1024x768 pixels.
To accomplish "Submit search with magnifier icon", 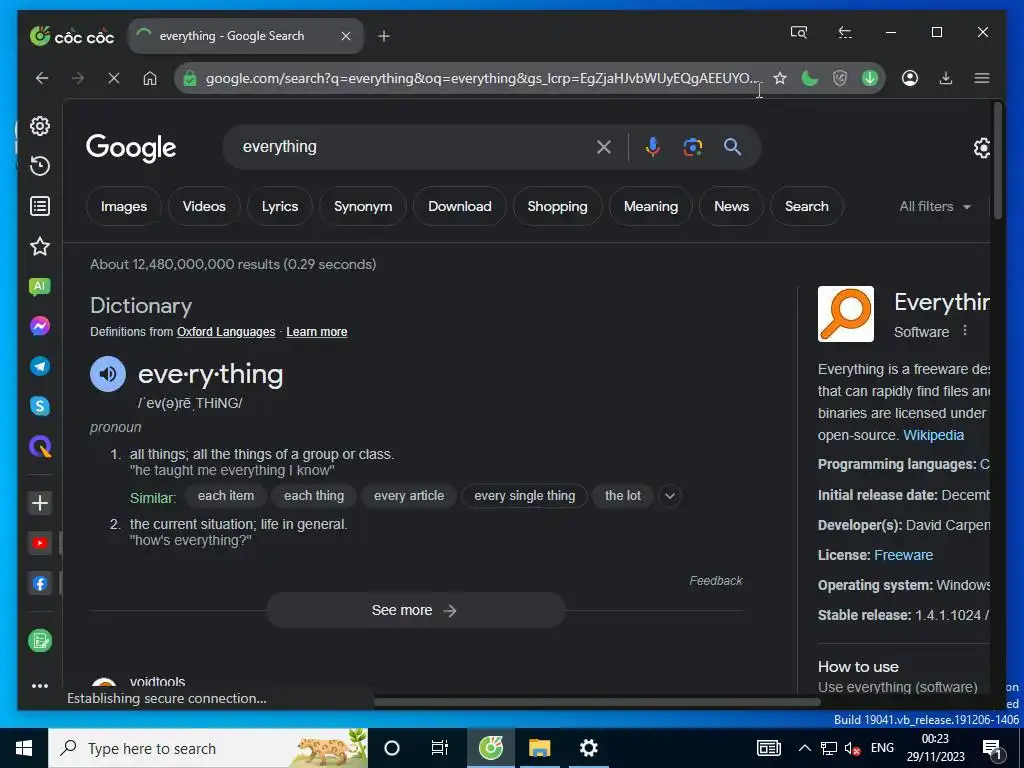I will point(733,147).
